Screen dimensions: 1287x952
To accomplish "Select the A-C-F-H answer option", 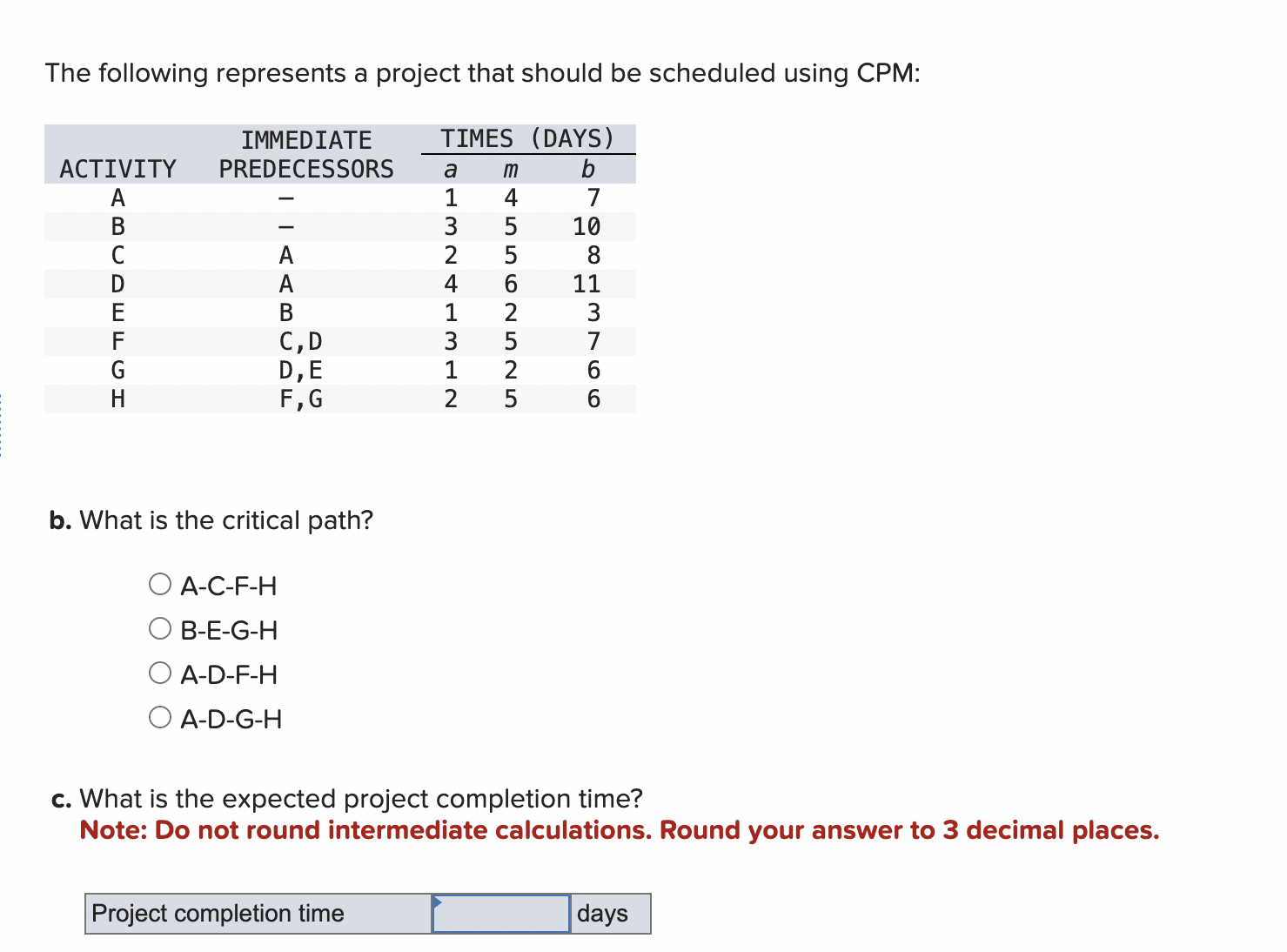I will tap(160, 584).
